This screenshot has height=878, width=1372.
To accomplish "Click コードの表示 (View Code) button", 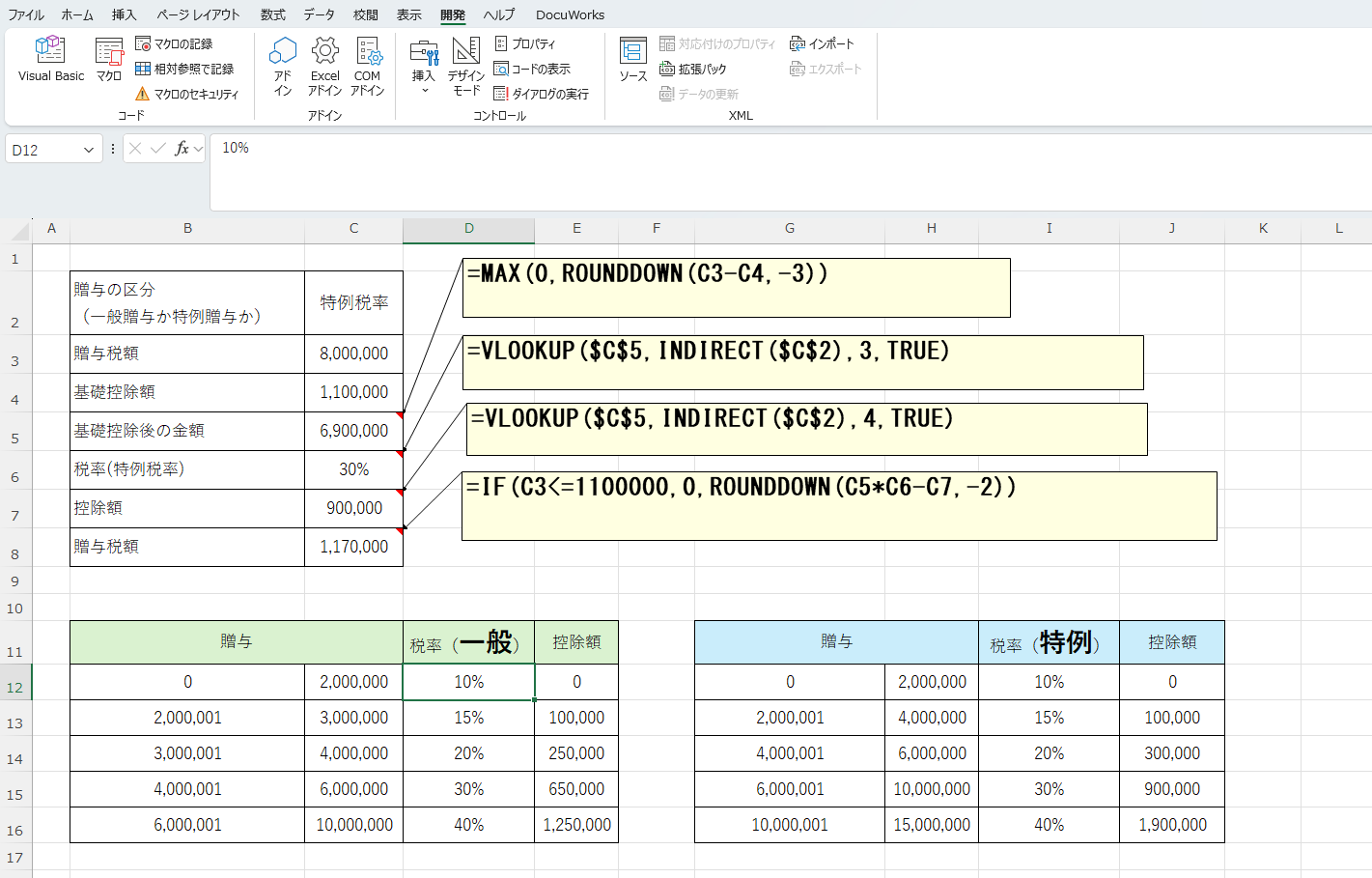I will click(532, 69).
